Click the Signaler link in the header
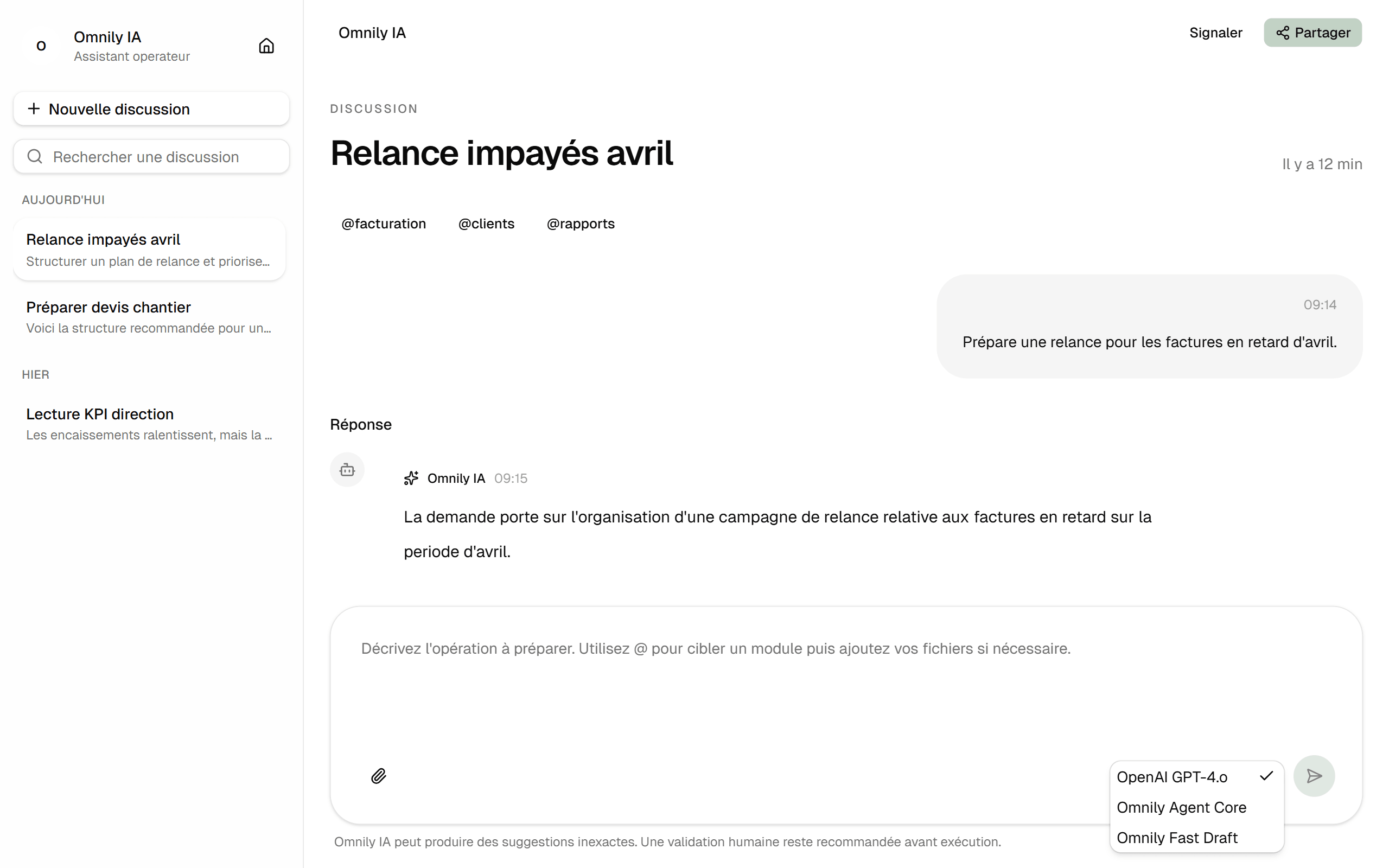Screen dimensions: 1389x868 pos(1215,33)
